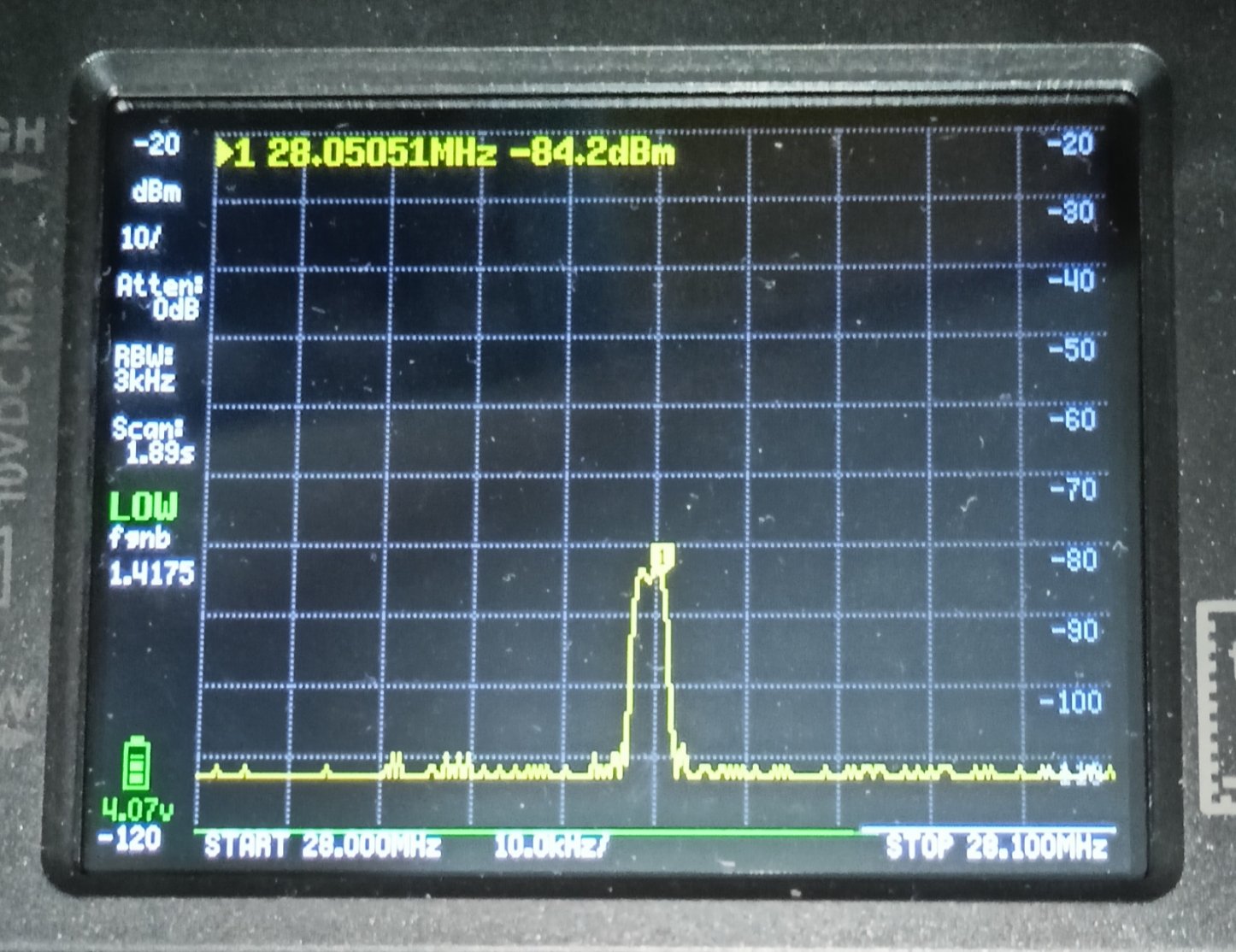1236x952 pixels.
Task: Tap the Atten: 0dB setting
Action: 160,297
